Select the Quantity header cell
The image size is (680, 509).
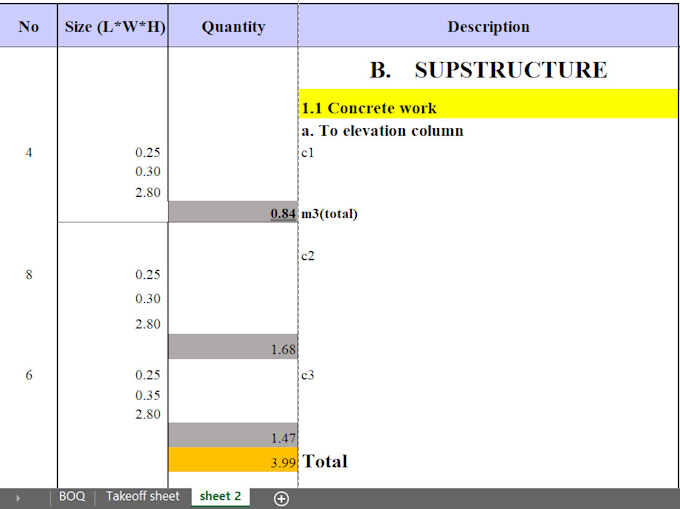coord(233,26)
